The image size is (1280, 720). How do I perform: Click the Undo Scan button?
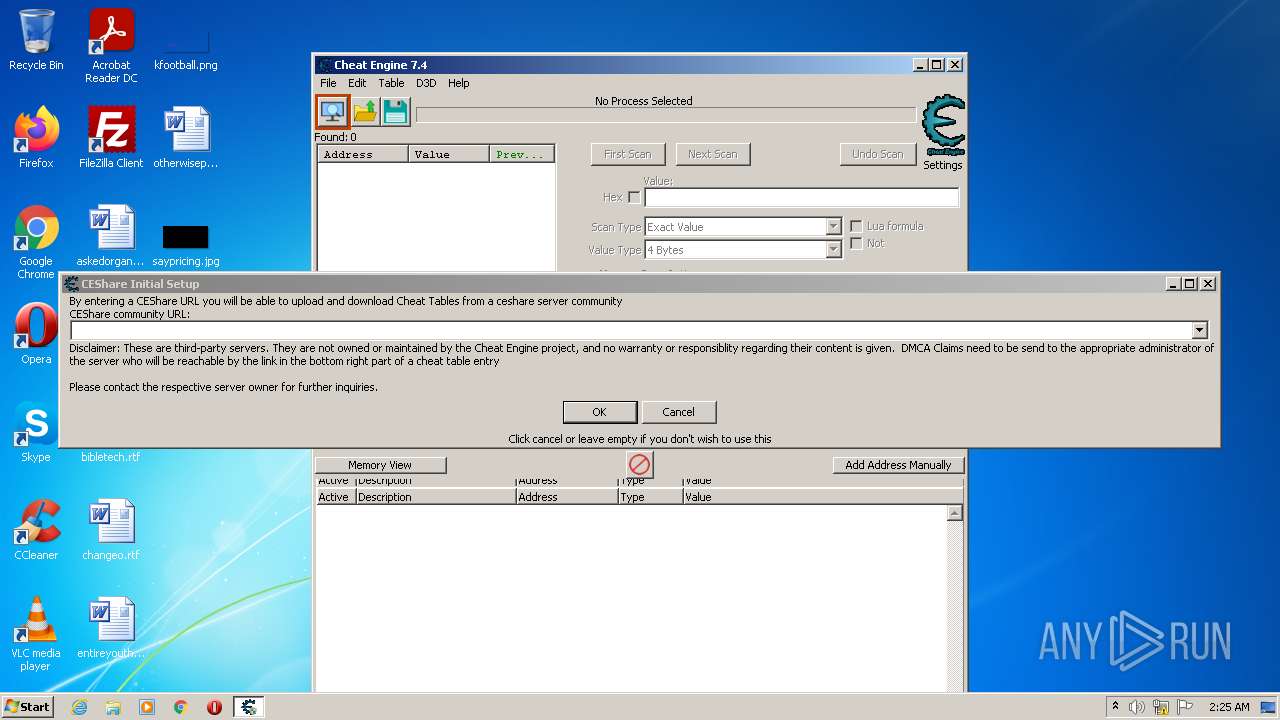(877, 154)
